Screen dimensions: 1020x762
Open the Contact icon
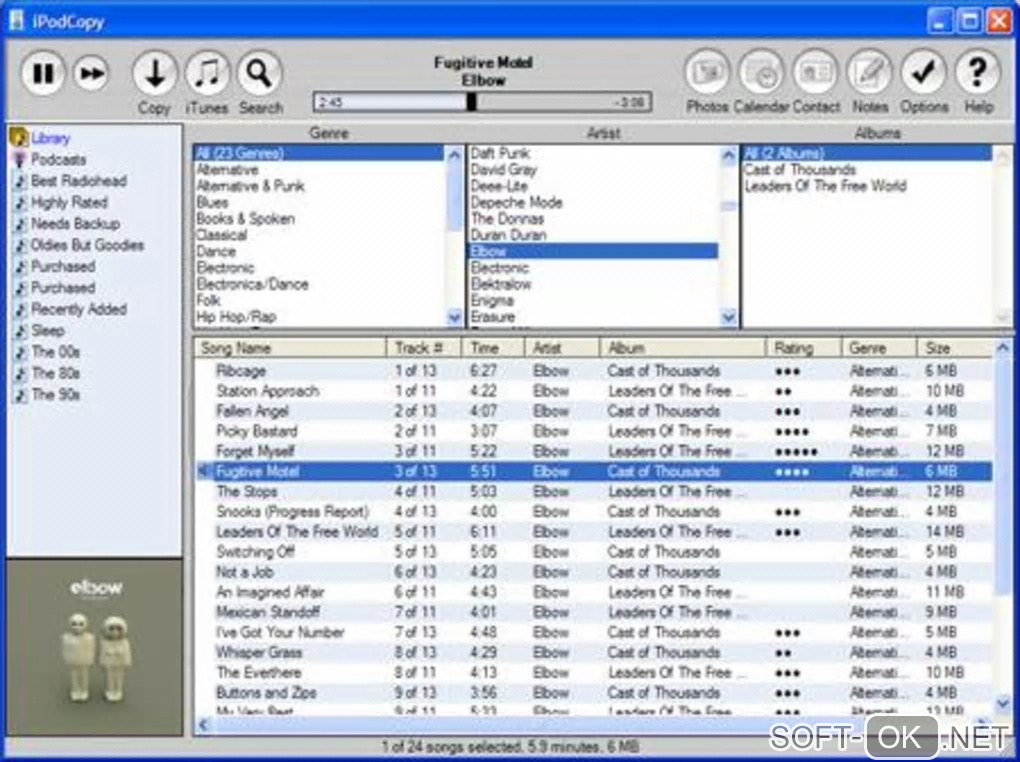click(815, 72)
